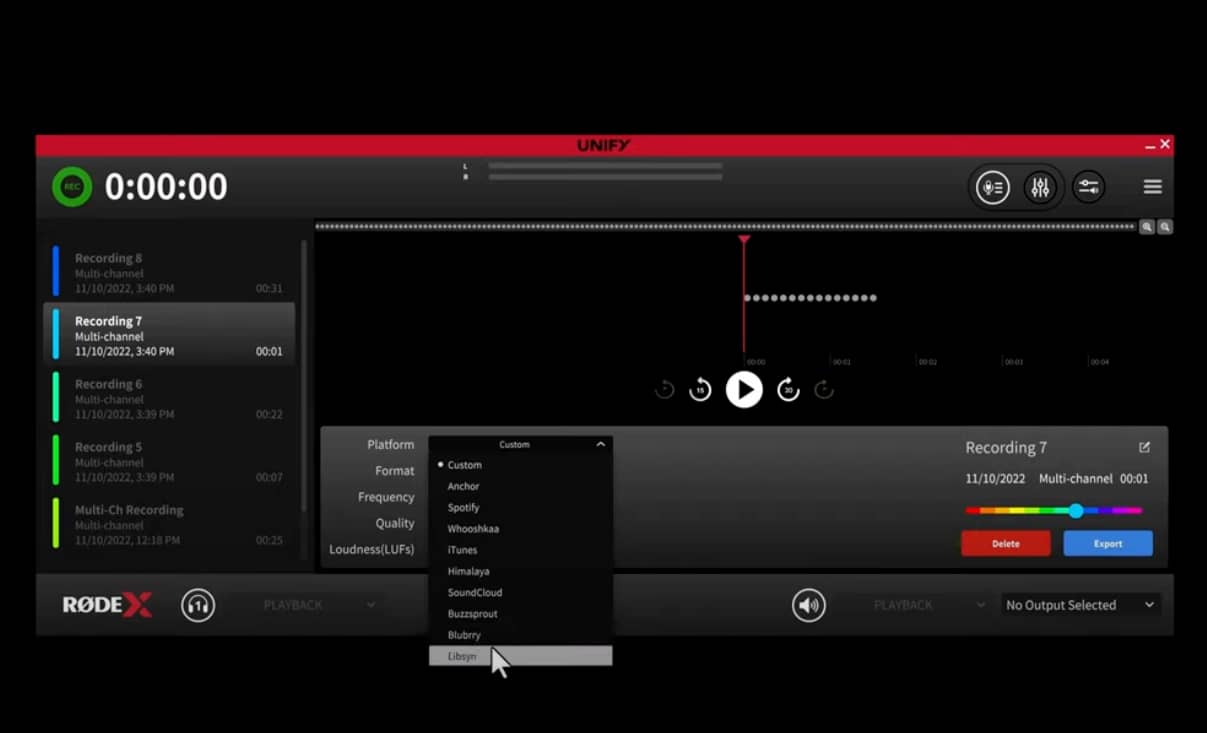The image size is (1207, 733).
Task: Click the UNIFY title in the red bar
Action: point(604,146)
